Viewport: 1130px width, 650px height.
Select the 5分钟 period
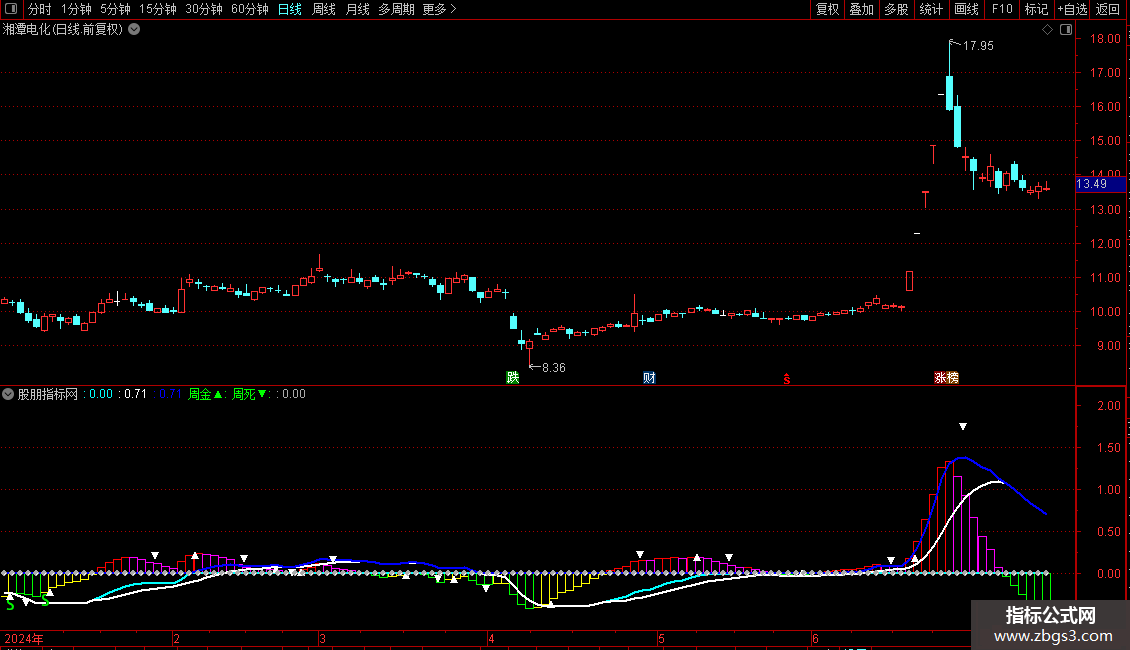click(115, 9)
